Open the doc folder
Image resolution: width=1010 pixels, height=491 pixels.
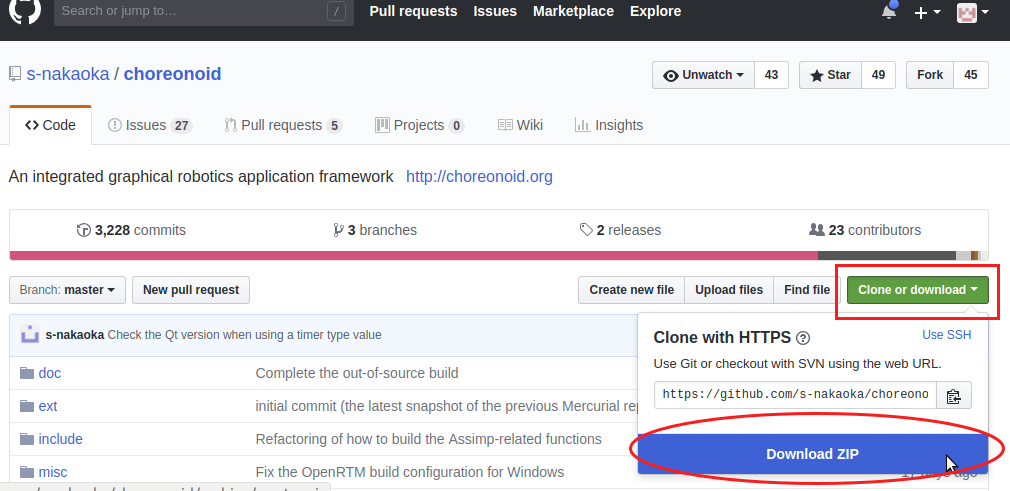click(50, 373)
